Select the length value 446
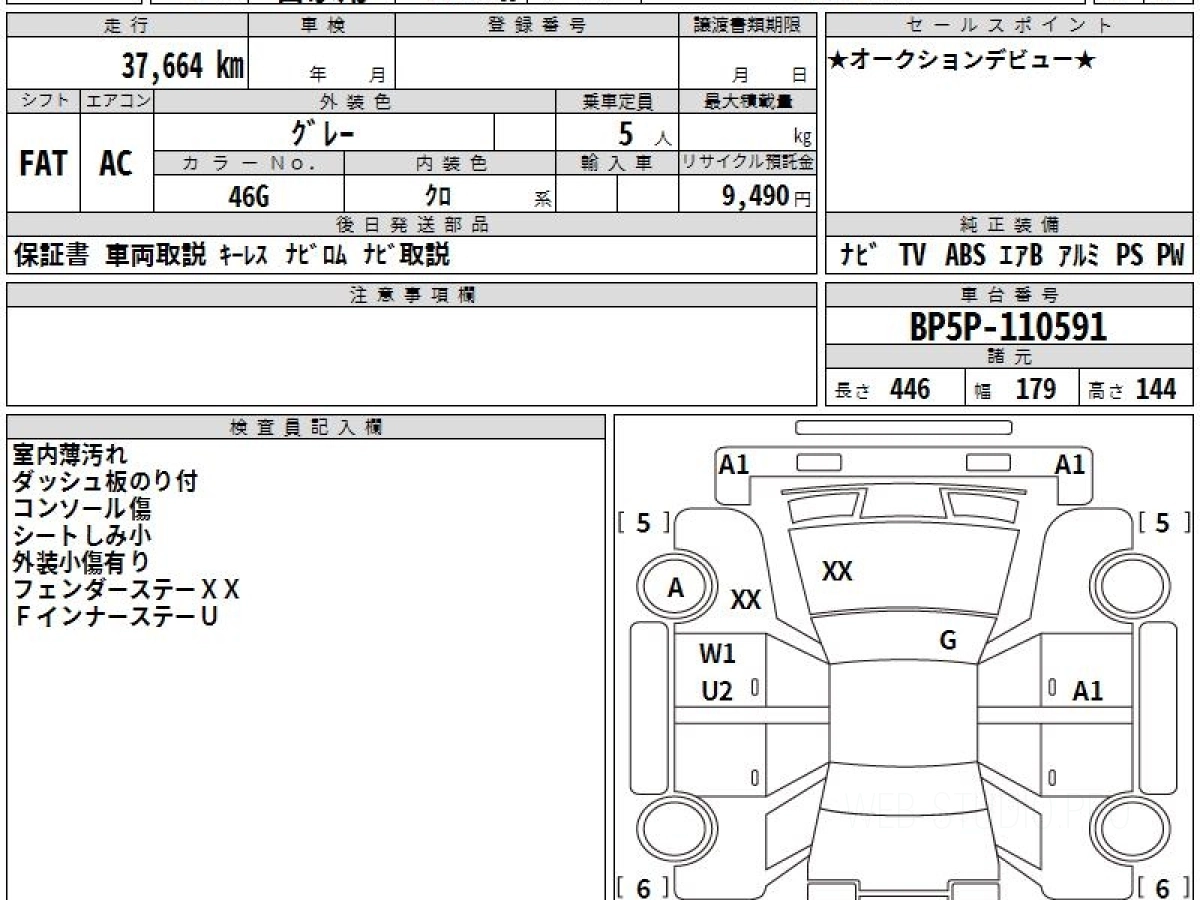Screen dimensions: 1200x900 (910, 389)
